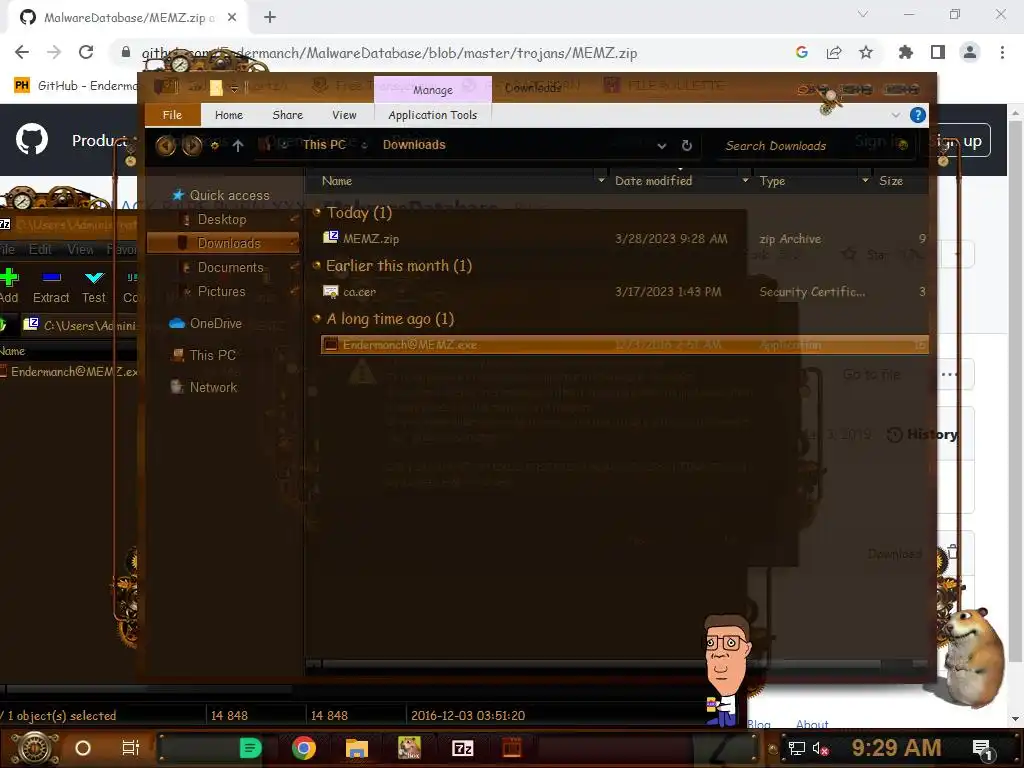1024x768 pixels.
Task: Open the new Chrome tab button
Action: click(x=270, y=18)
